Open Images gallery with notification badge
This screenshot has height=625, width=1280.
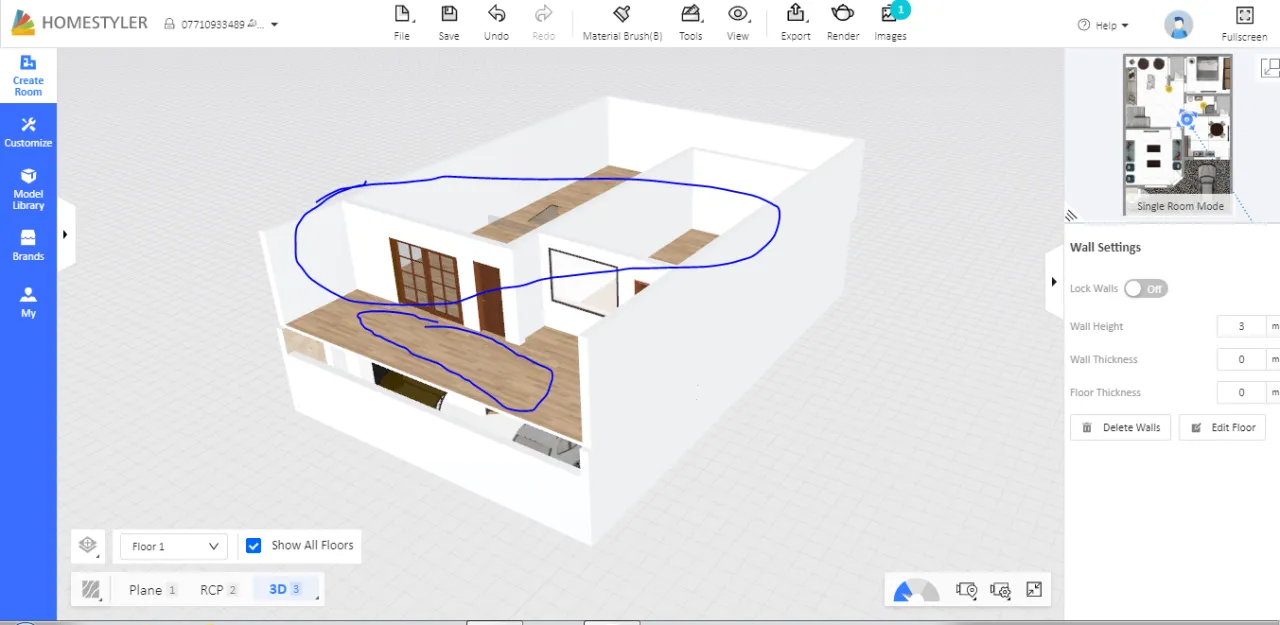pos(889,15)
